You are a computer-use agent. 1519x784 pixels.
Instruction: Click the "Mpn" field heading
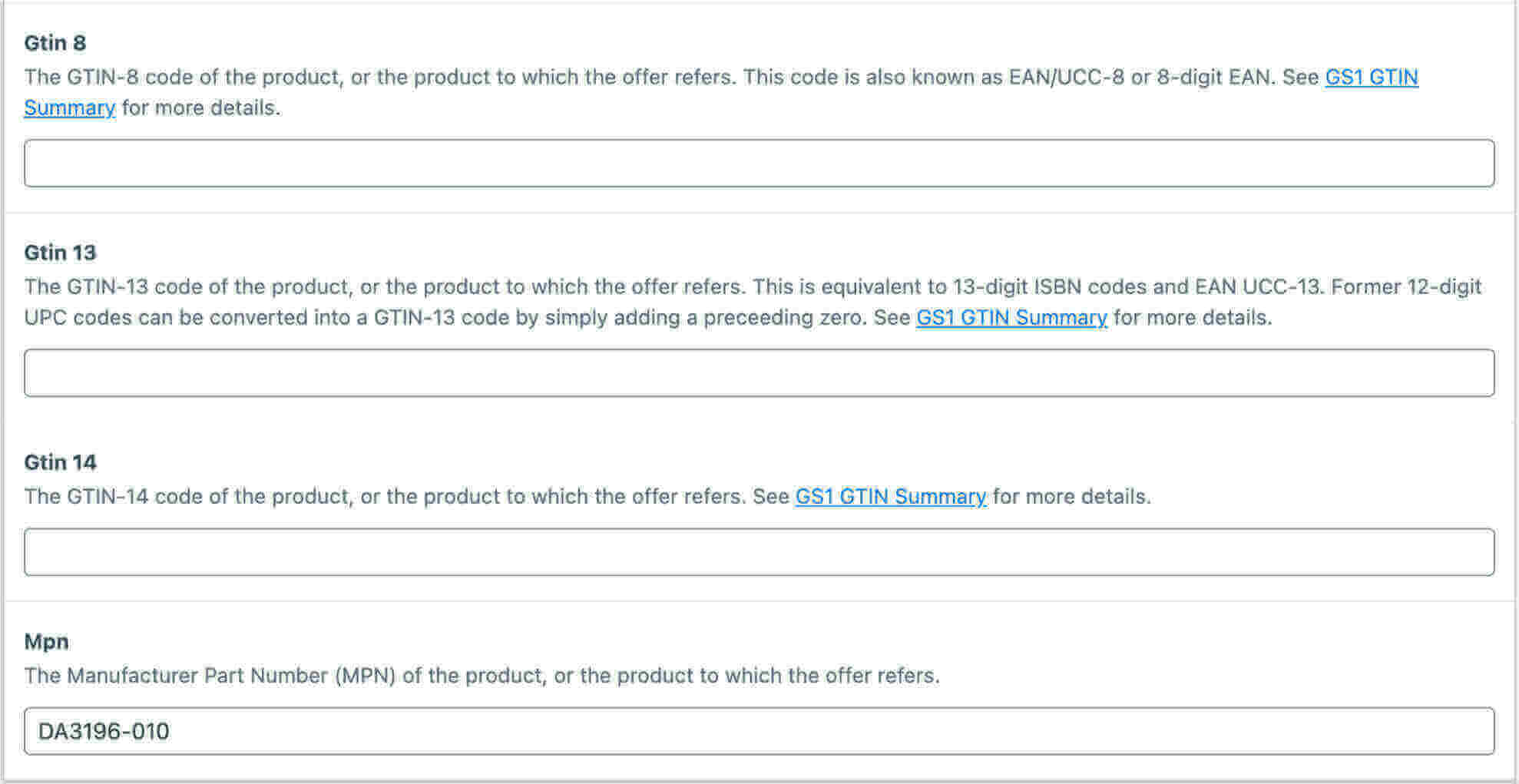pos(46,641)
